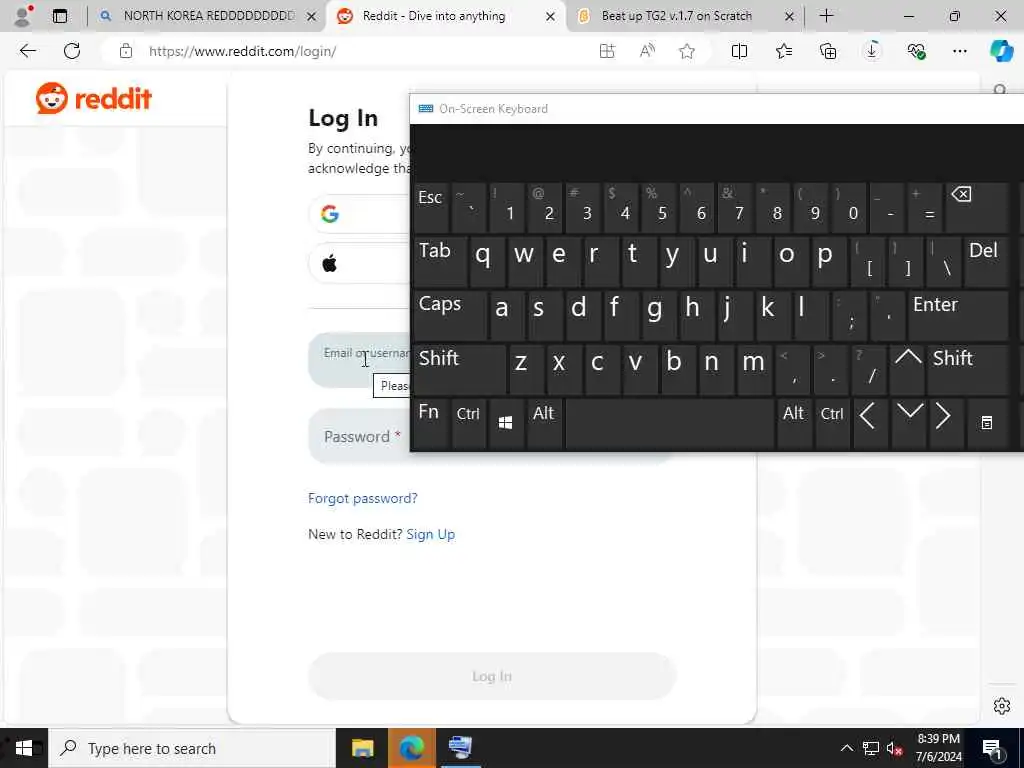Close the NORTH KOREA search tab
This screenshot has height=768, width=1024.
click(312, 16)
